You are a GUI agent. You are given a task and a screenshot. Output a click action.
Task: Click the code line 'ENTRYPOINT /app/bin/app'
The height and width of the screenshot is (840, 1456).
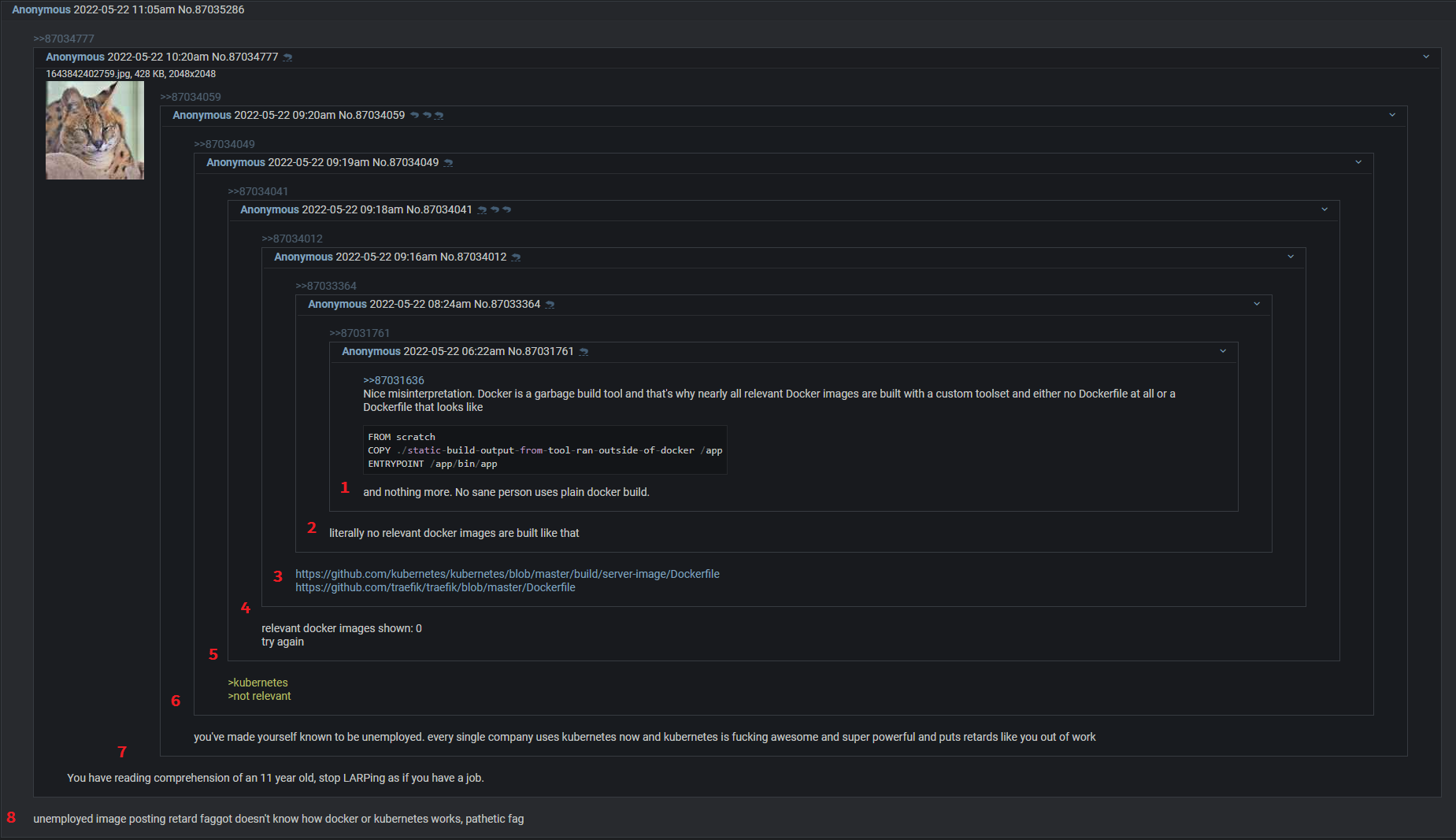[432, 464]
